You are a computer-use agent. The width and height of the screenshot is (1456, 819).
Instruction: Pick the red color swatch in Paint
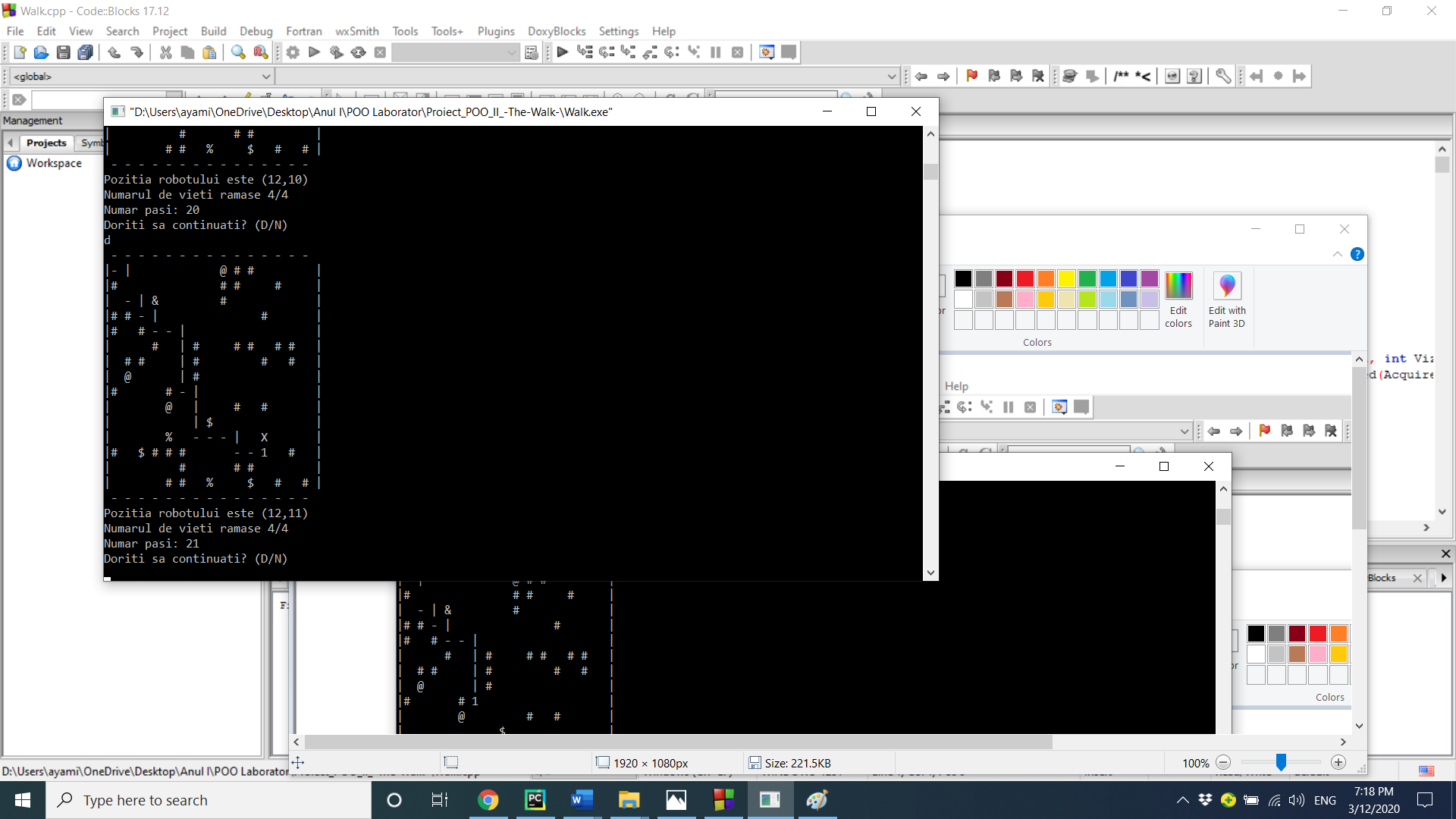pos(1025,278)
